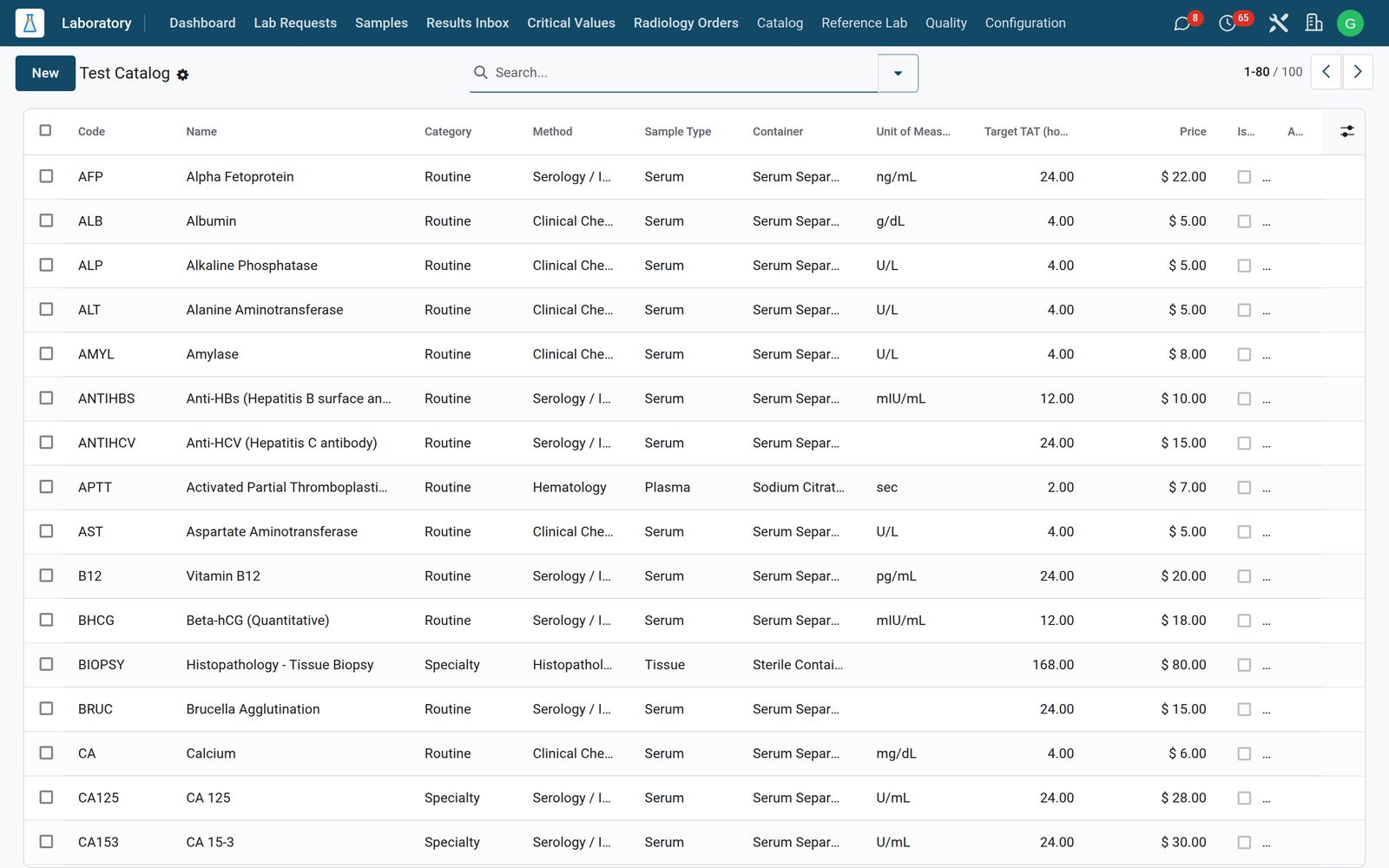This screenshot has width=1389, height=868.
Task: Open the Lab Requests menu
Action: tap(295, 23)
